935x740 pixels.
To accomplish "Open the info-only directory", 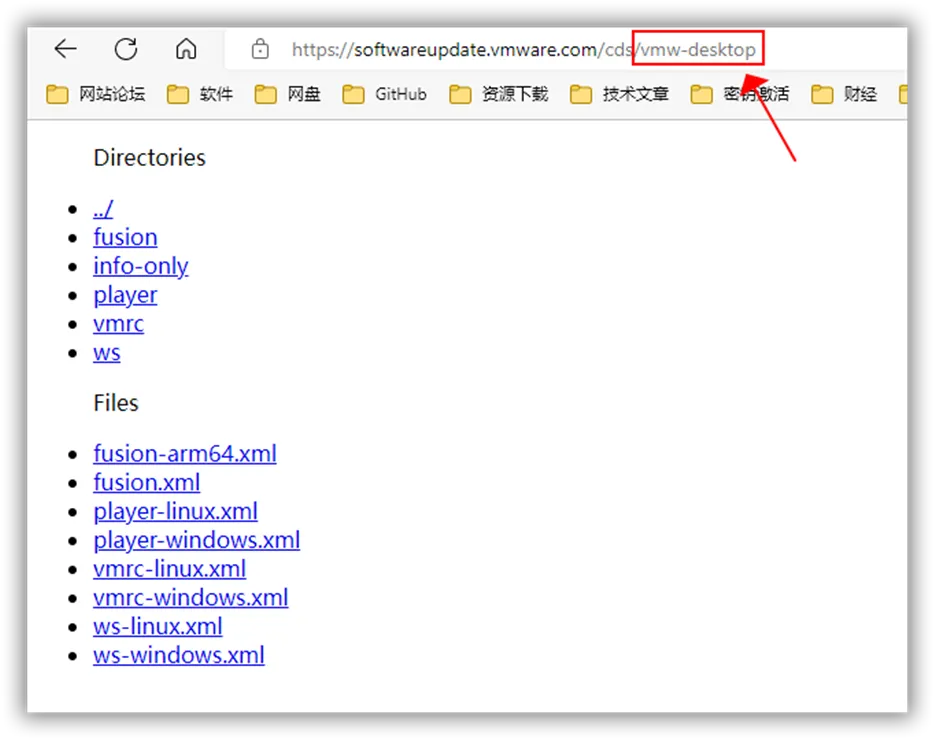I will click(140, 266).
